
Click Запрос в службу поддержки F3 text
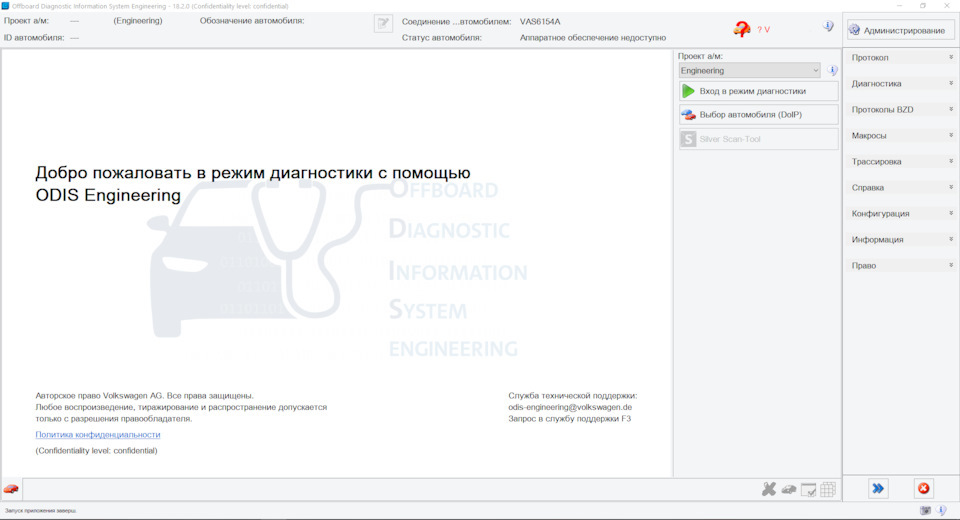pyautogui.click(x=569, y=419)
